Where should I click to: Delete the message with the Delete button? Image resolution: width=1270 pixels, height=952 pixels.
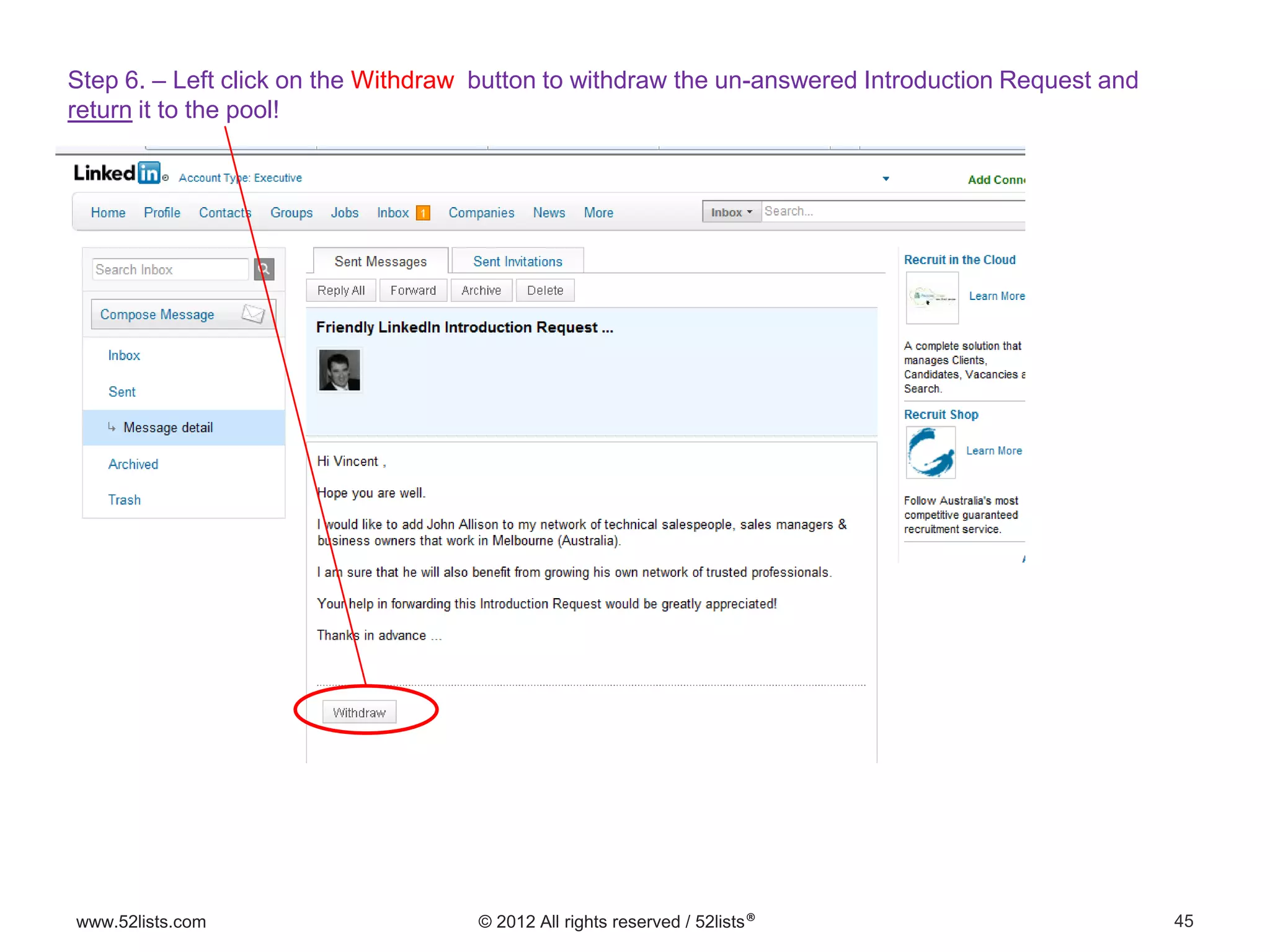[544, 291]
